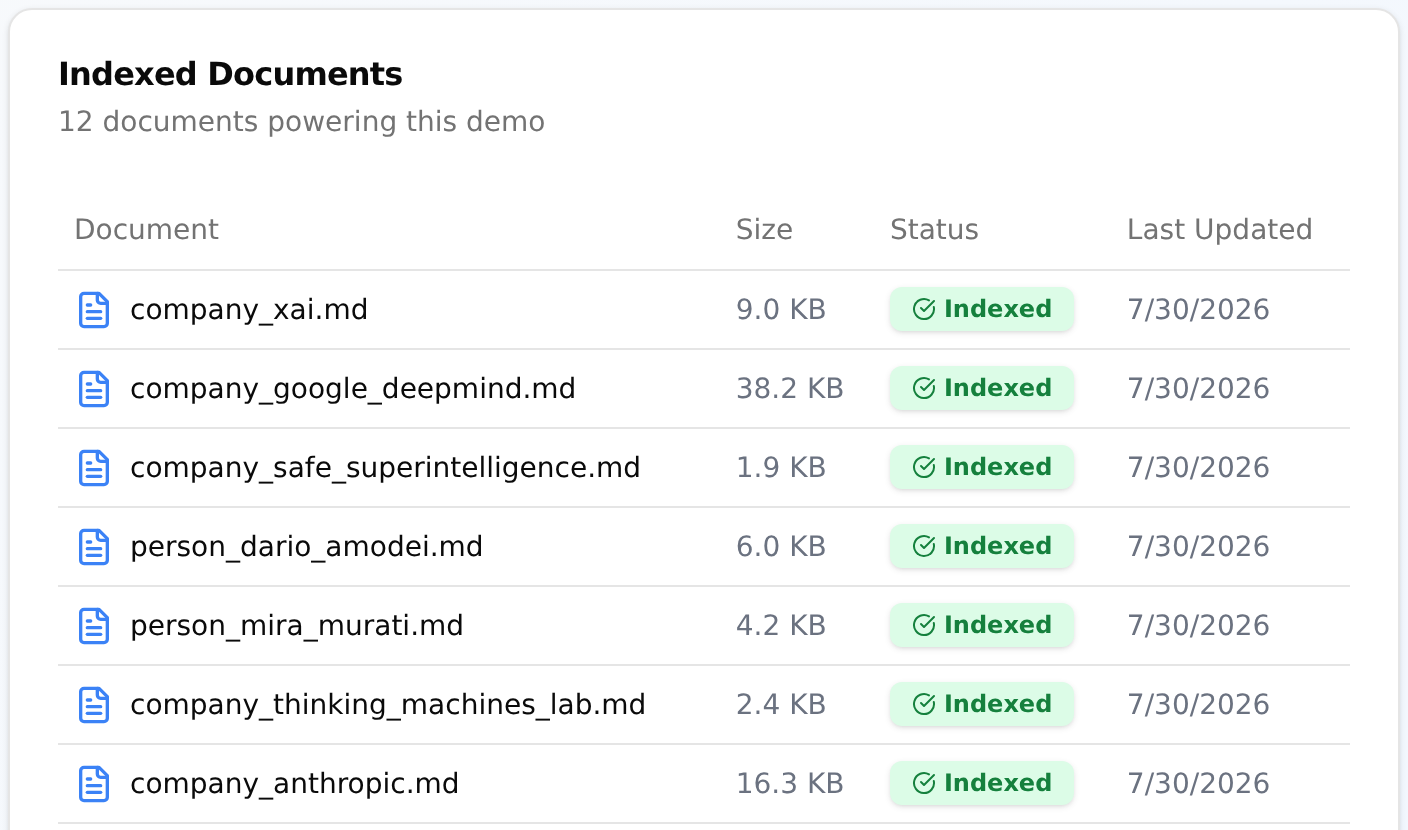Select the company_anthropic.md file name
Viewport: 1408px width, 830px height.
coord(294,784)
